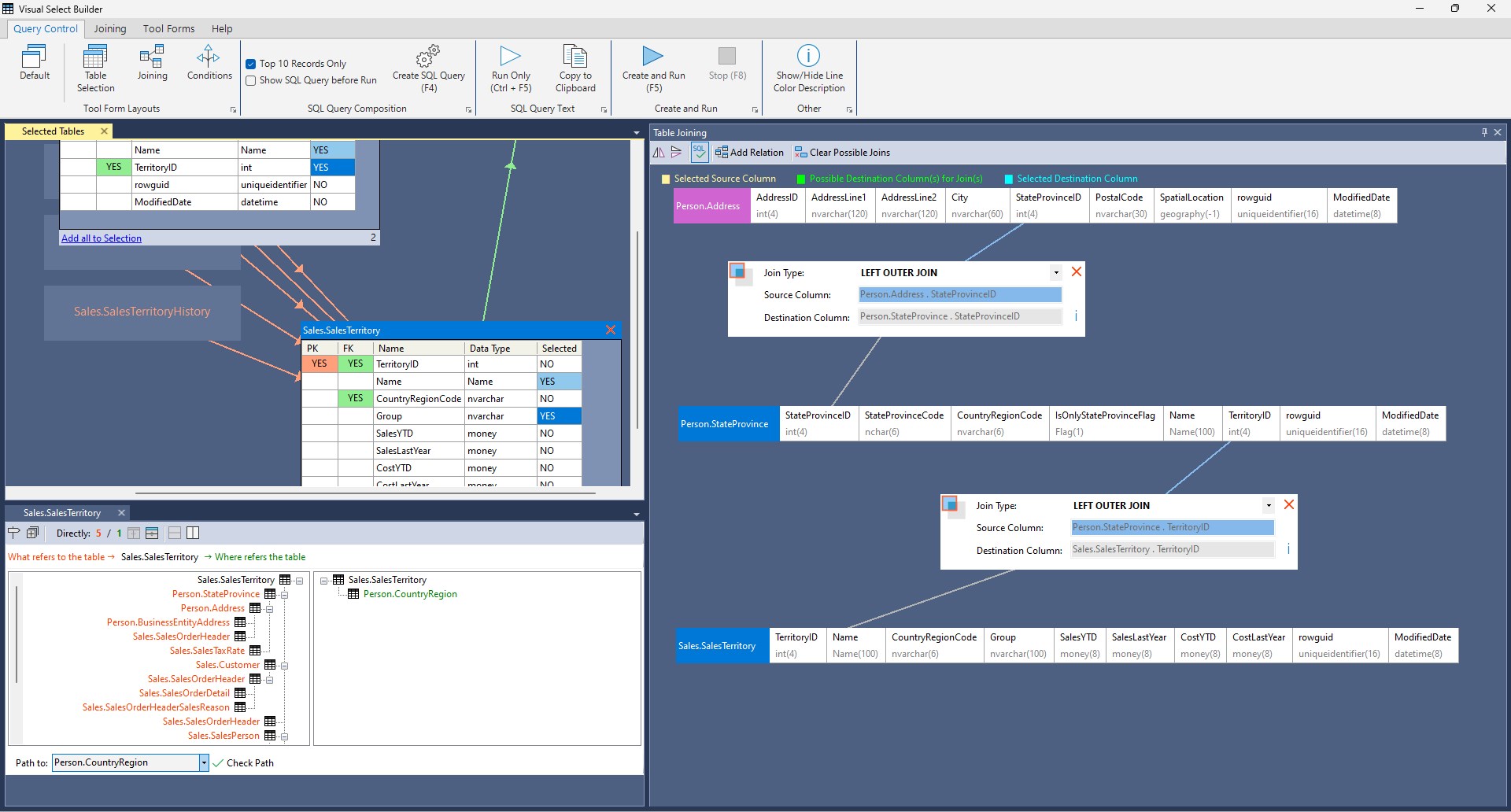This screenshot has height=812, width=1511.
Task: Click the Possible Destination Column green swatch
Action: click(801, 179)
